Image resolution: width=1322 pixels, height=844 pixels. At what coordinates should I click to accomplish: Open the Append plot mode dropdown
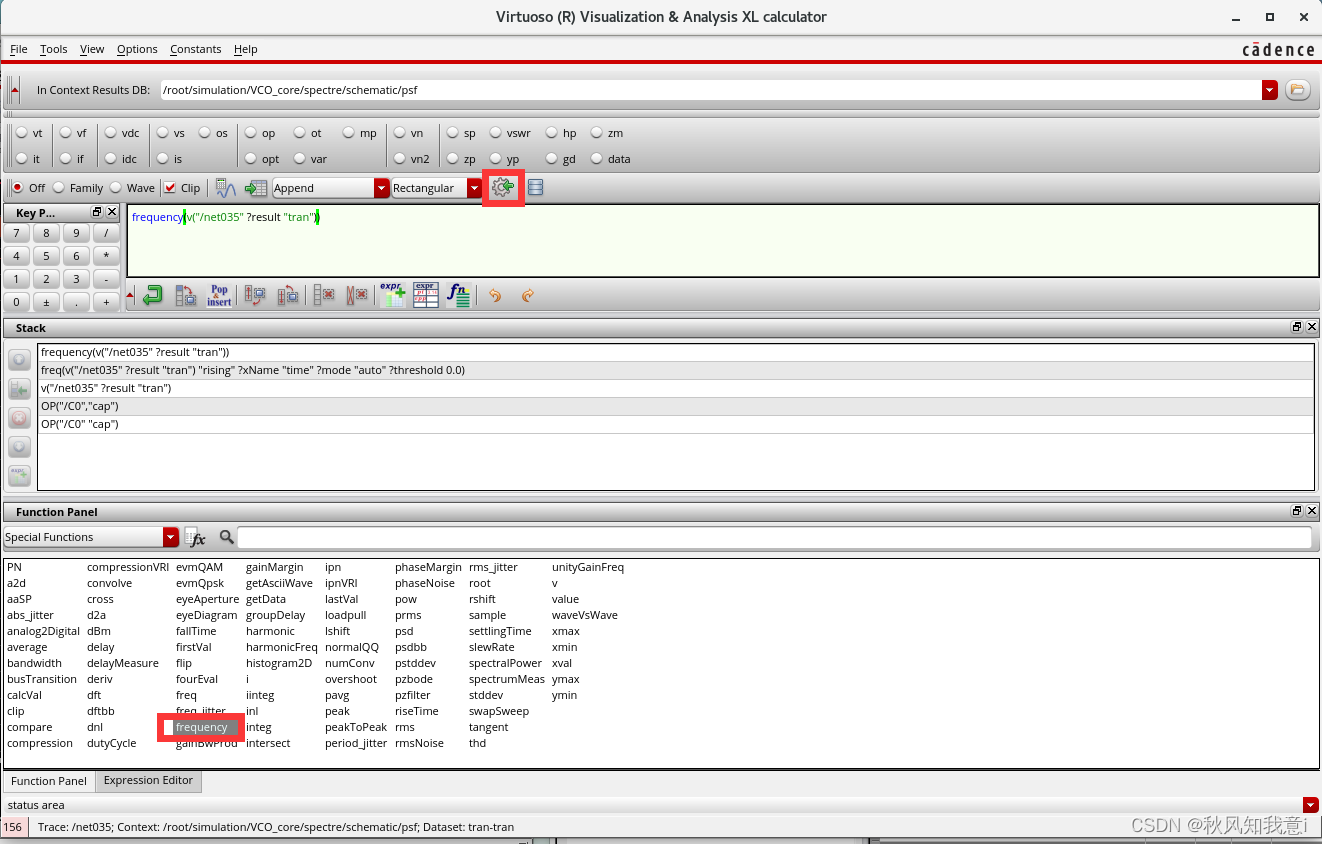pyautogui.click(x=381, y=188)
